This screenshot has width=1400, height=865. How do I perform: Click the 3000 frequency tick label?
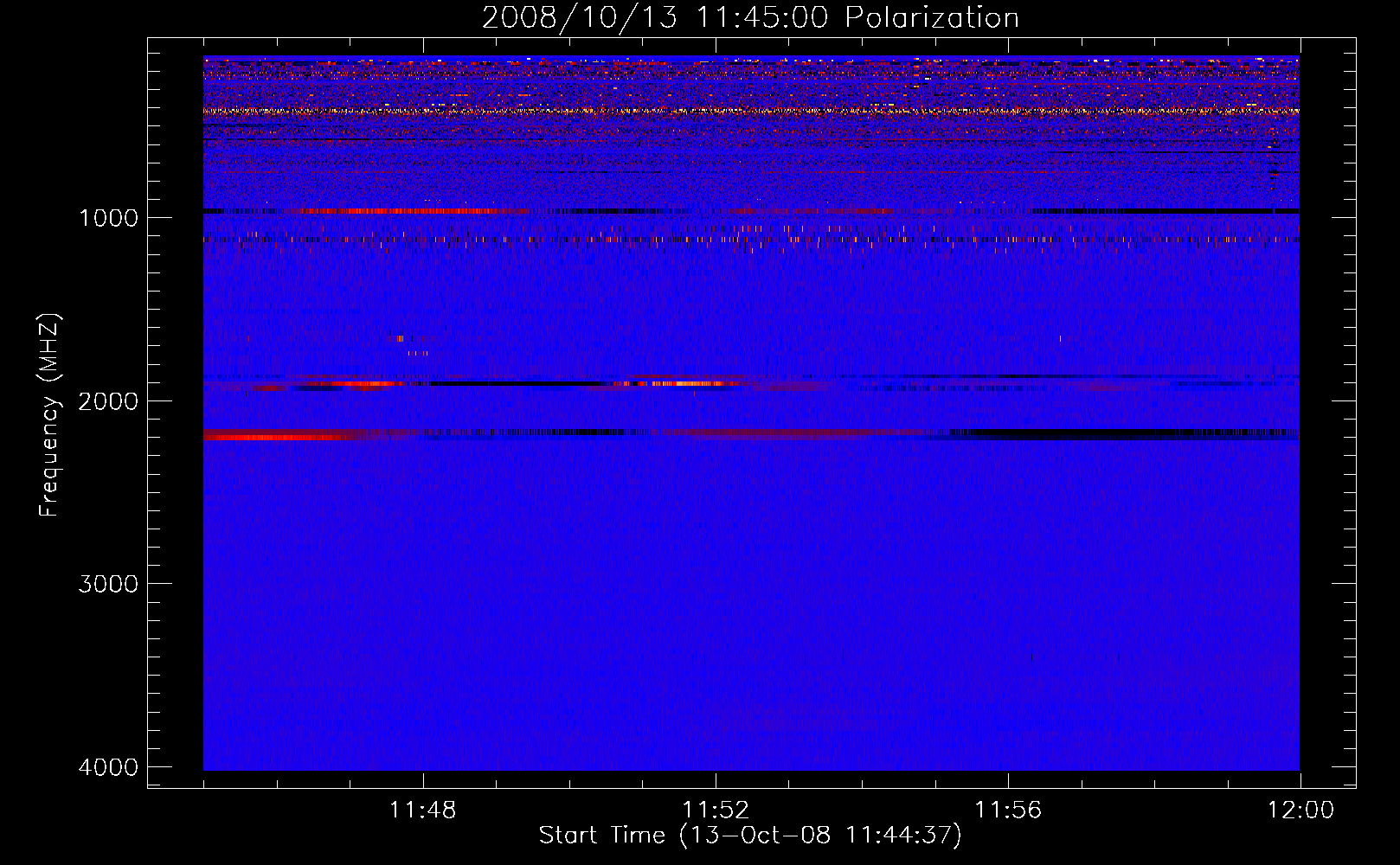coord(108,584)
